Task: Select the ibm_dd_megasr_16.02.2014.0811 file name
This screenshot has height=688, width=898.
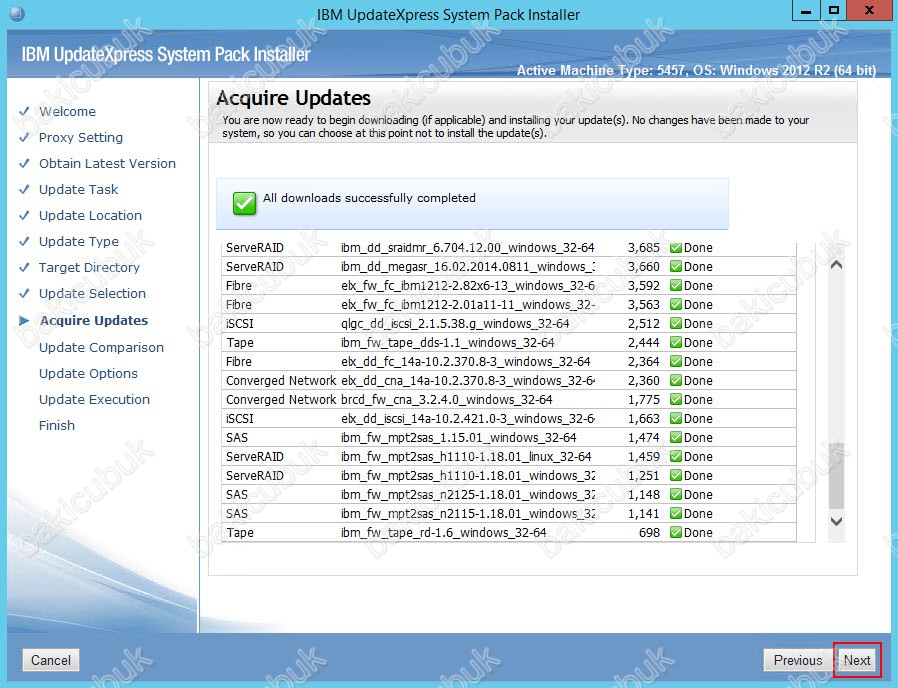Action: 467,266
